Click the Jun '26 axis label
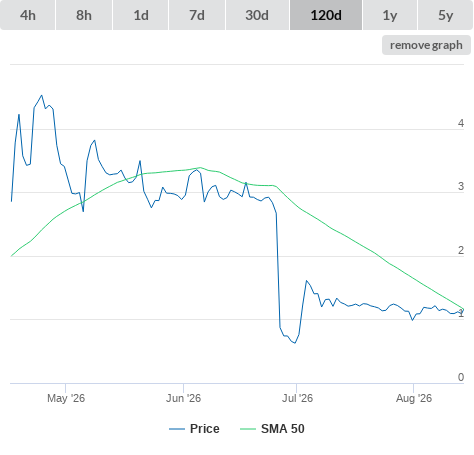This screenshot has height=455, width=474. pyautogui.click(x=183, y=398)
